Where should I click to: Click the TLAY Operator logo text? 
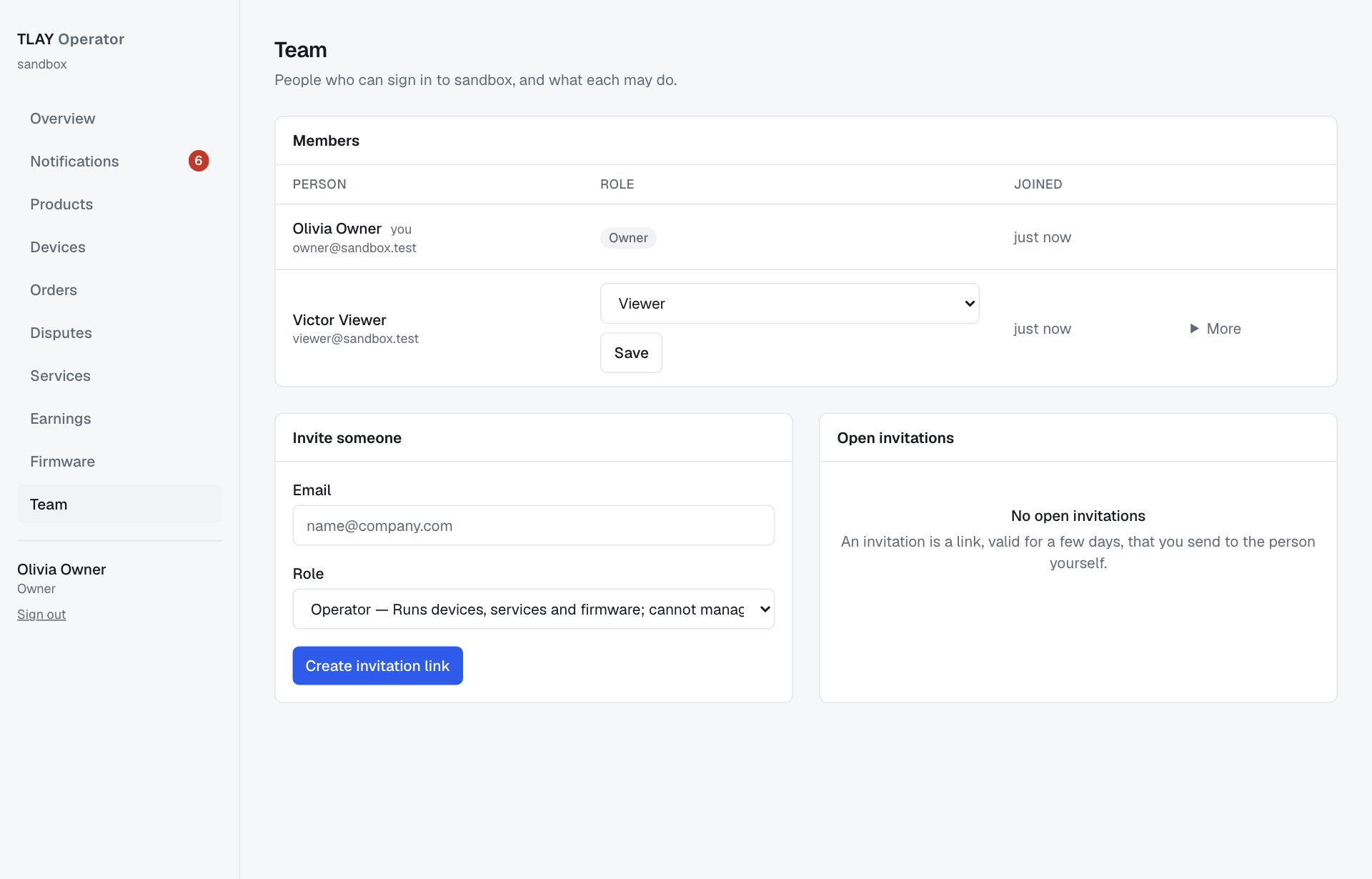point(71,39)
